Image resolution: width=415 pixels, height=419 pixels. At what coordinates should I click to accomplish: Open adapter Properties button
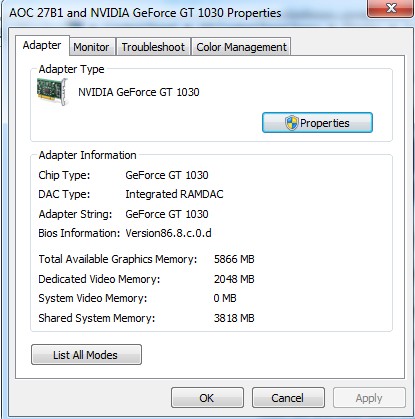(x=317, y=123)
